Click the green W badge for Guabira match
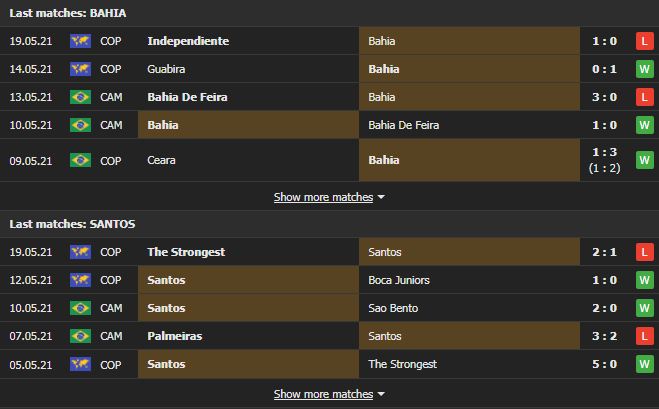Screen dimensions: 659x409 (x=644, y=69)
